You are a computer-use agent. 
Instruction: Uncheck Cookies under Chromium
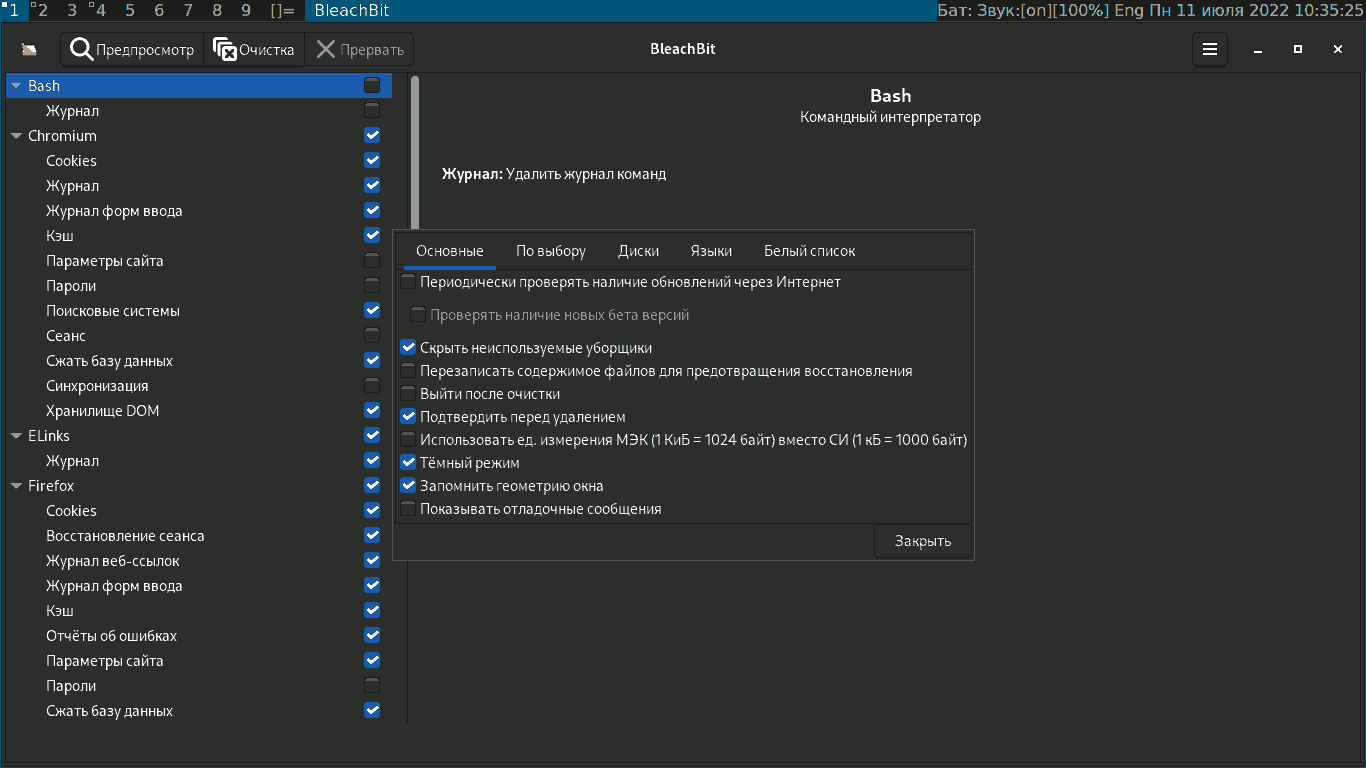coord(372,161)
